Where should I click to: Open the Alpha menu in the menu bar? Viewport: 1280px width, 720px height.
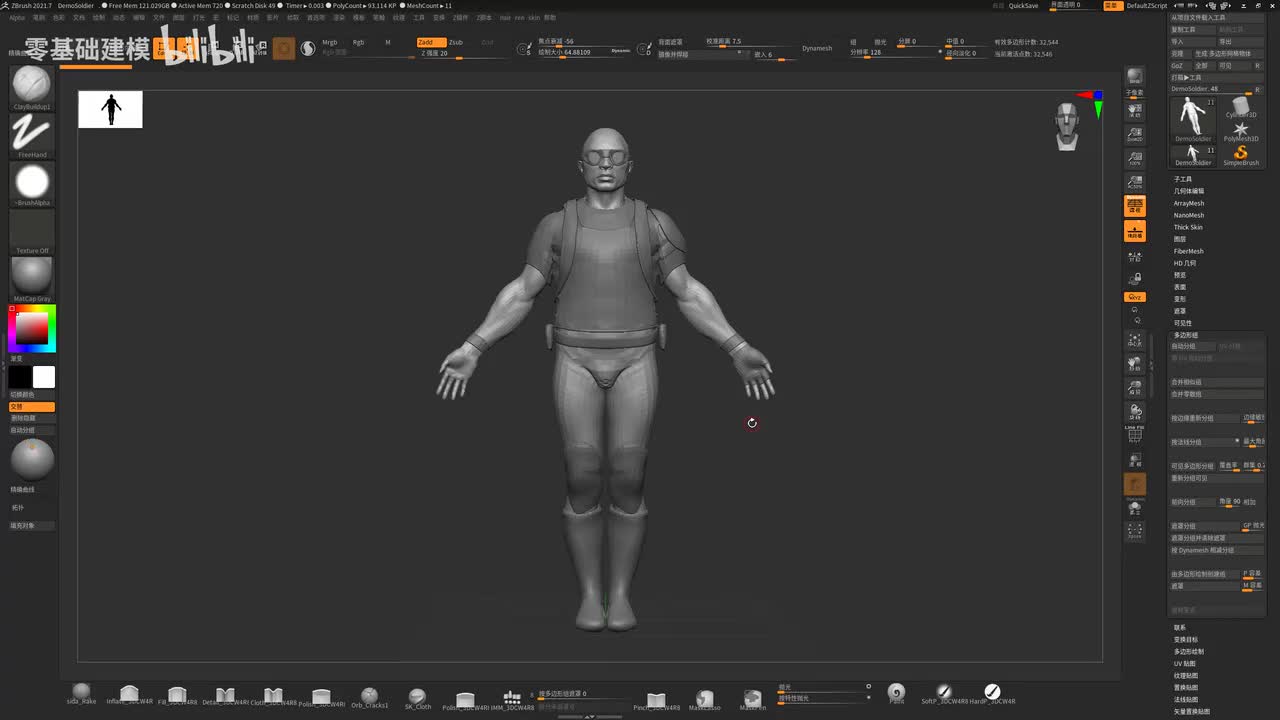click(17, 17)
